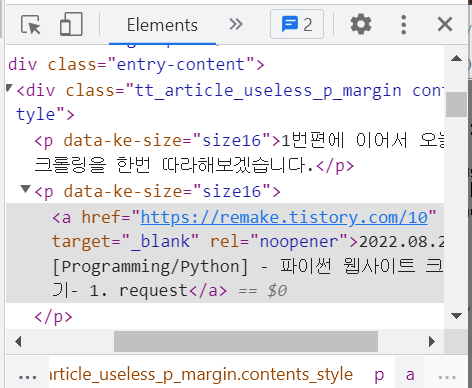Click the horizontal scrollbar right arrow
The height and width of the screenshot is (388, 472).
click(432, 341)
